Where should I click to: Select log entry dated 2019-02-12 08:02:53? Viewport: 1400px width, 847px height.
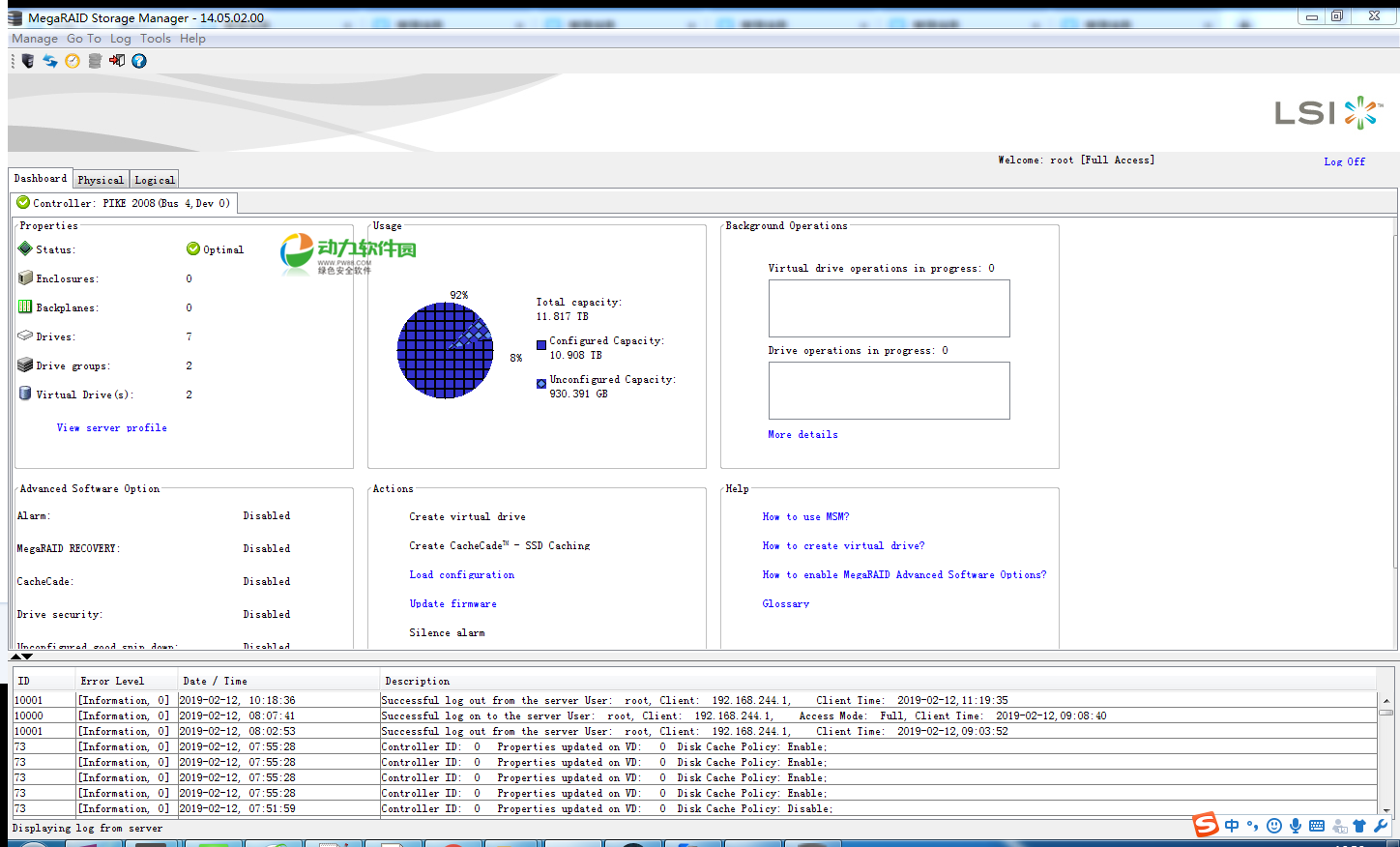[695, 731]
